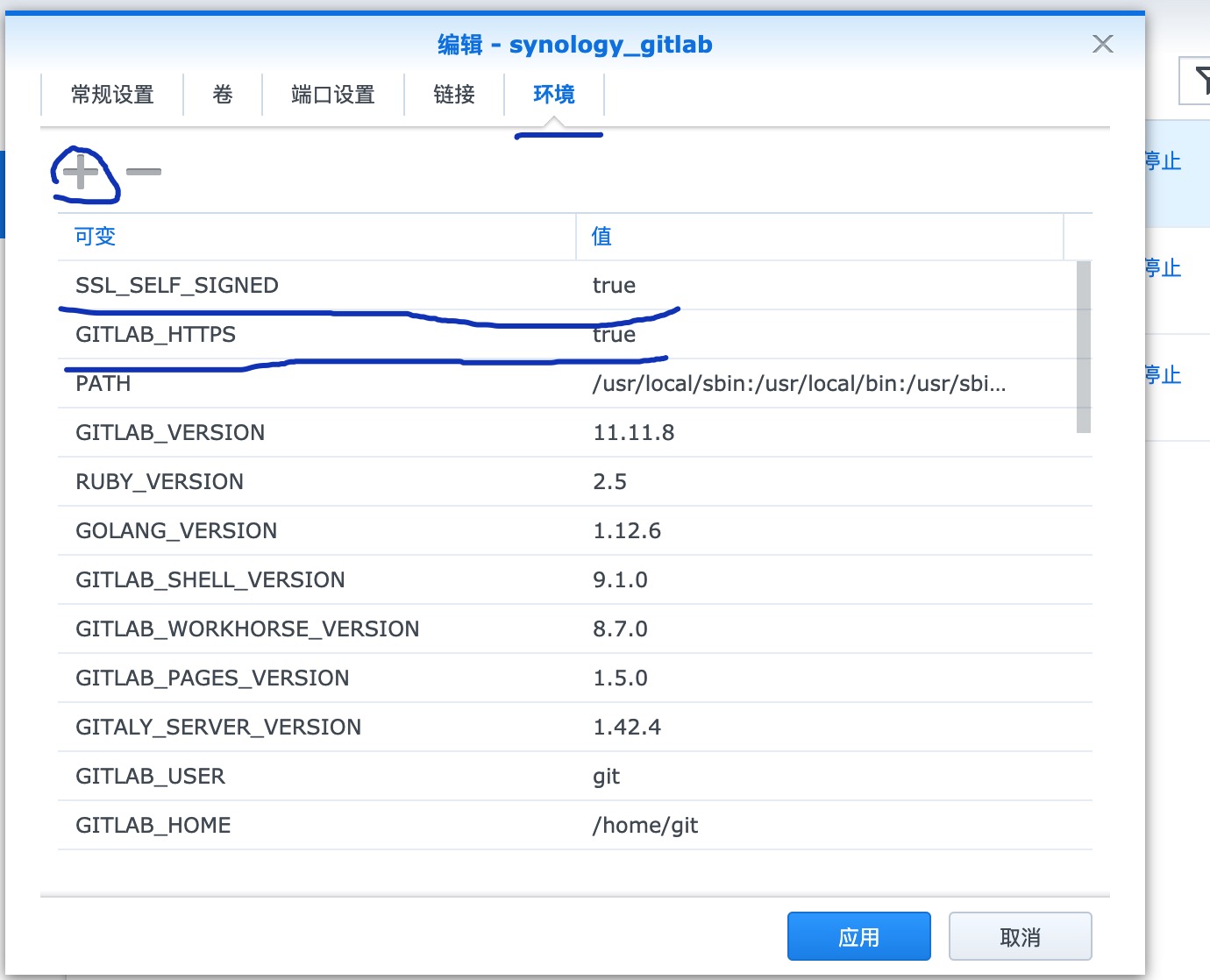This screenshot has height=980, width=1210.
Task: Click the git value cell
Action: point(607,777)
